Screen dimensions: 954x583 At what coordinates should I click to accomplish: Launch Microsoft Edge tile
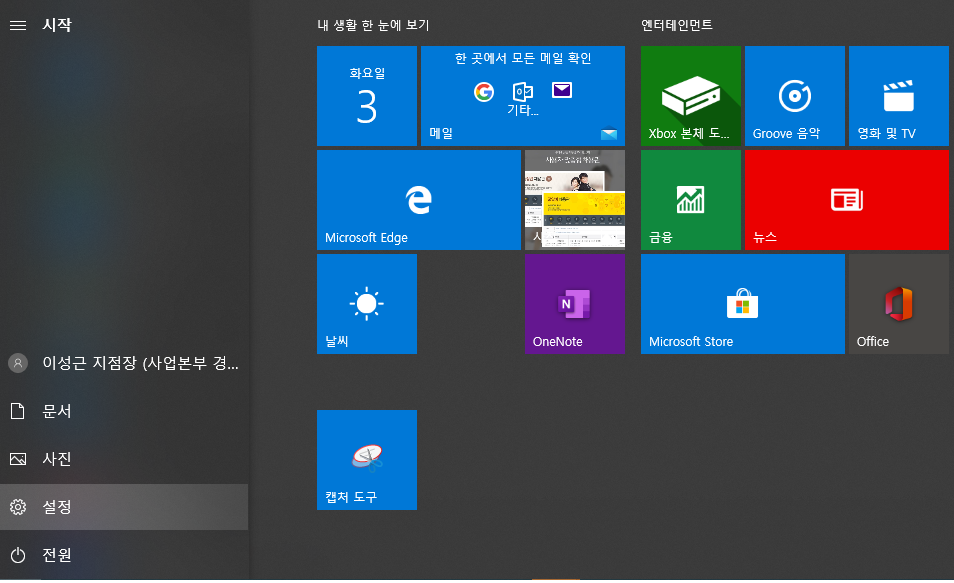(419, 200)
